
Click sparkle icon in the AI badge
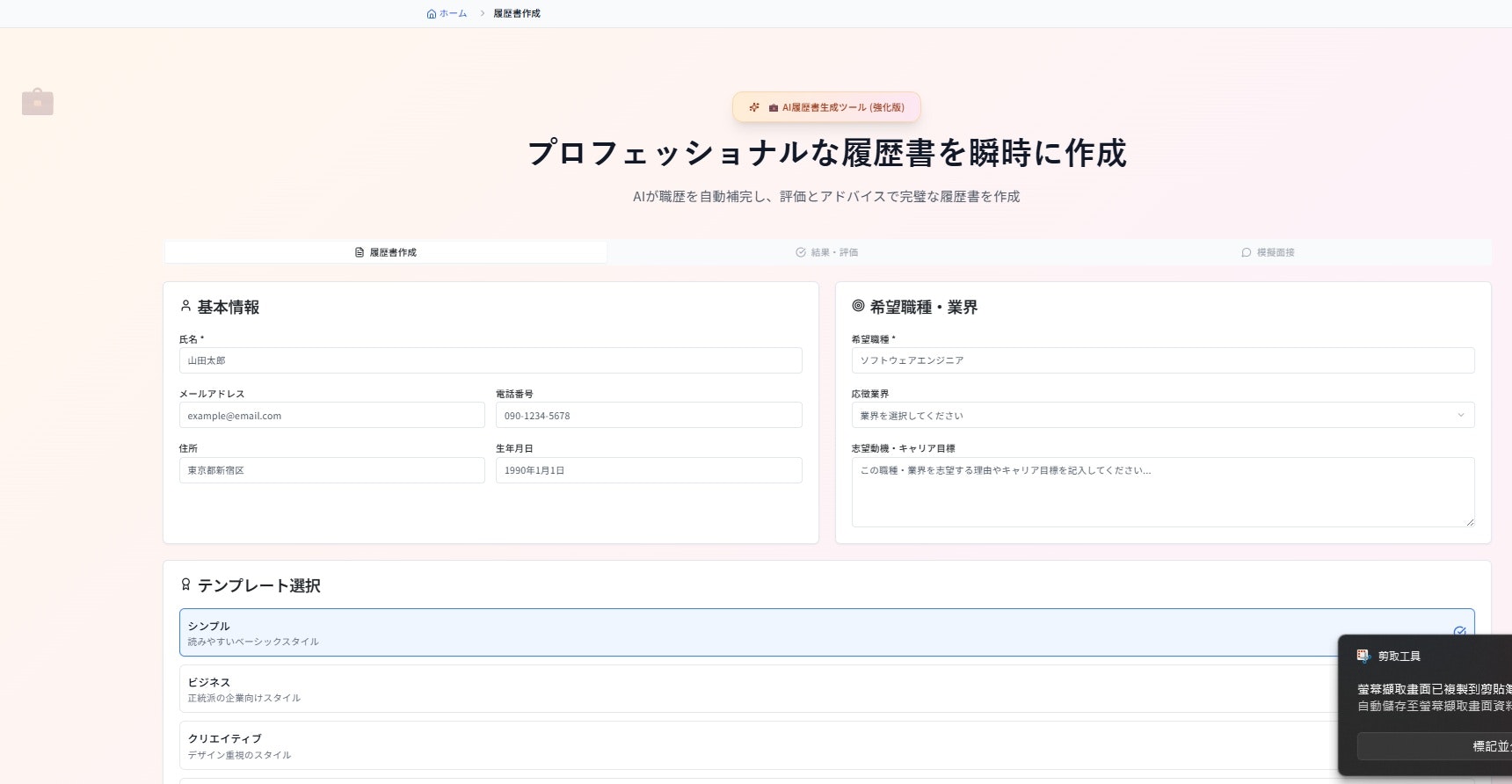(753, 107)
